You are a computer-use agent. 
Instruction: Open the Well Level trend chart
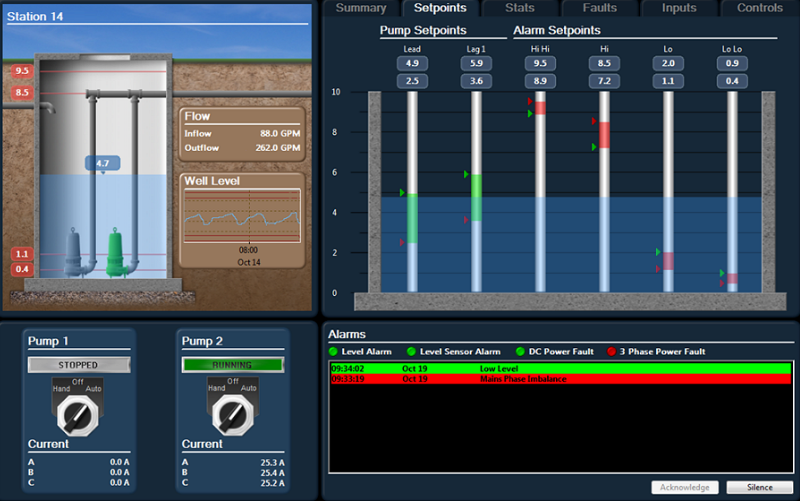(242, 216)
